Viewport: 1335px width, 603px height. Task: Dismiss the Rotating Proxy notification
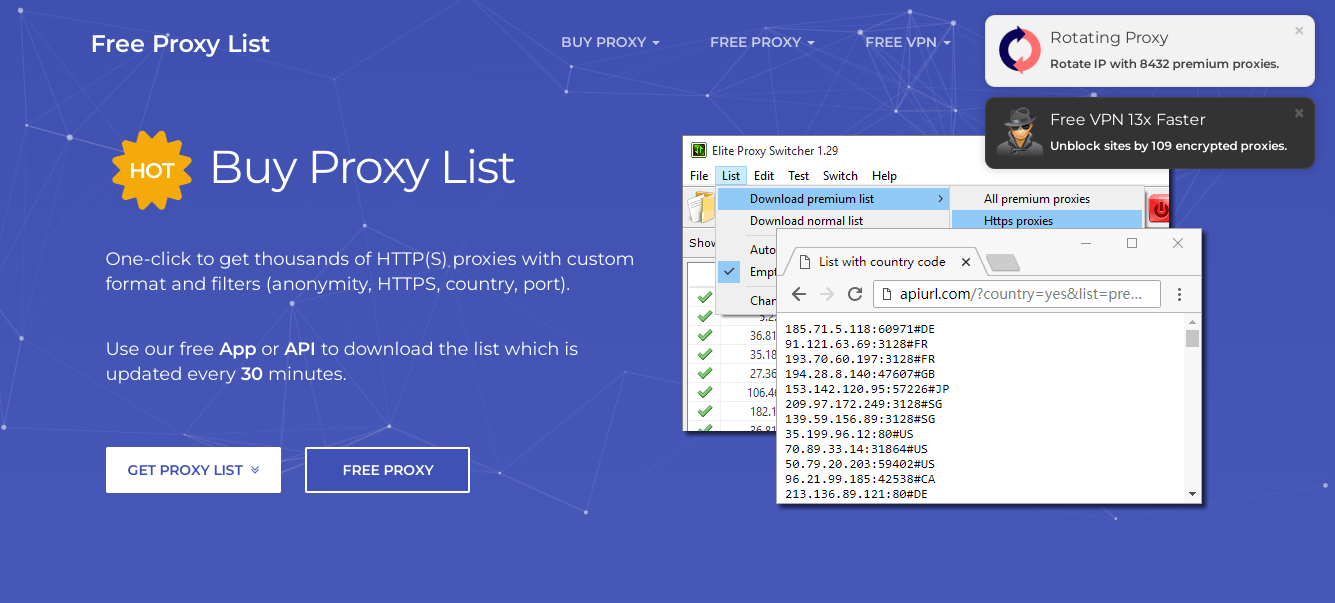(1299, 31)
